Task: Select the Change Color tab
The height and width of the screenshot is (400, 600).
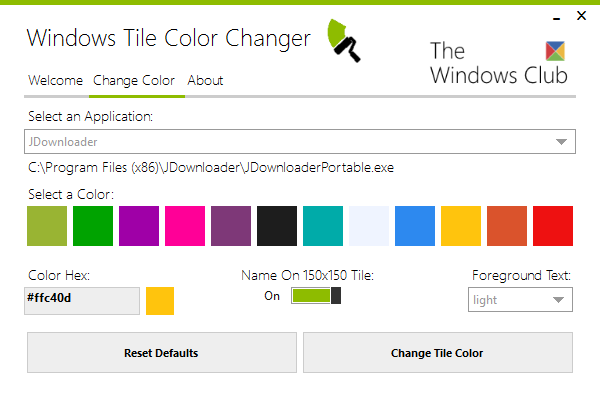Action: coord(134,80)
